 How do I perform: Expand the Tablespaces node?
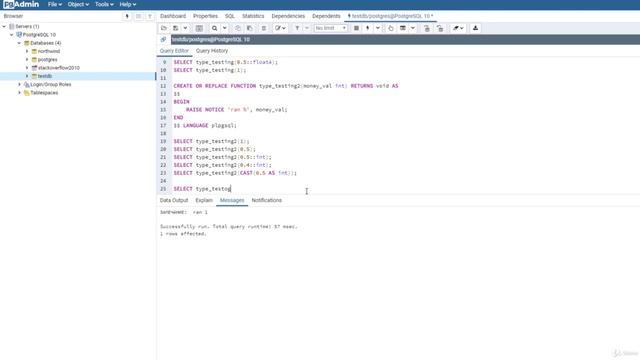click(x=19, y=93)
